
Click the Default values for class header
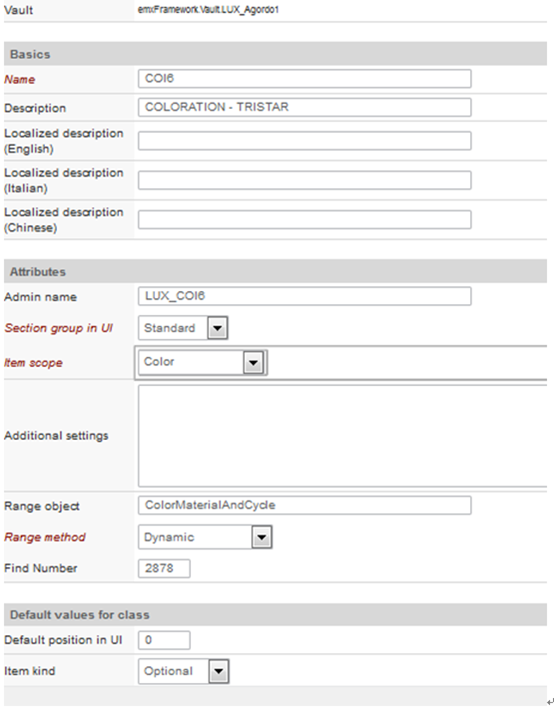[275, 615]
